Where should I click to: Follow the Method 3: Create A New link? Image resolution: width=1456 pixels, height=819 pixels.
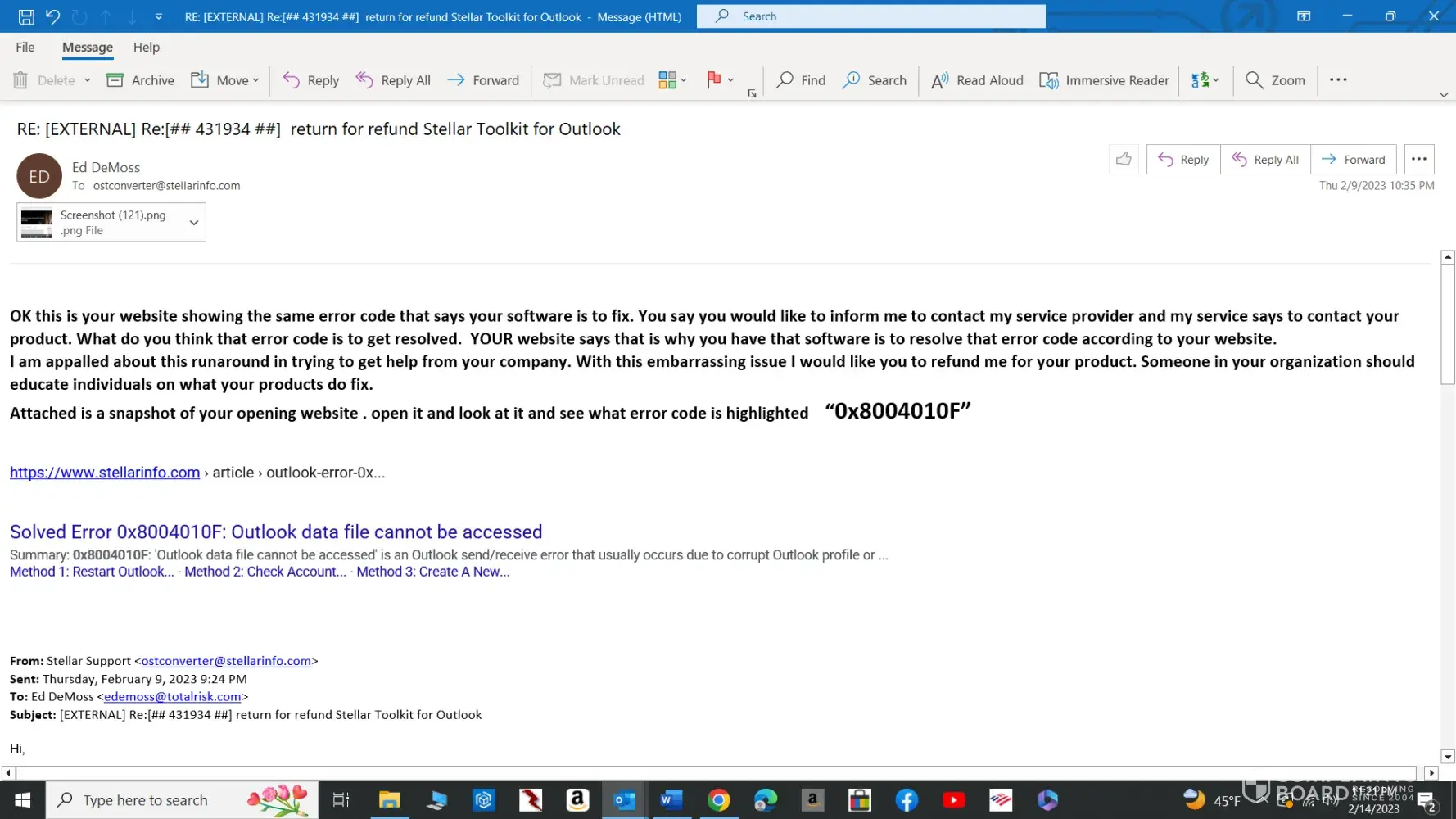point(433,572)
